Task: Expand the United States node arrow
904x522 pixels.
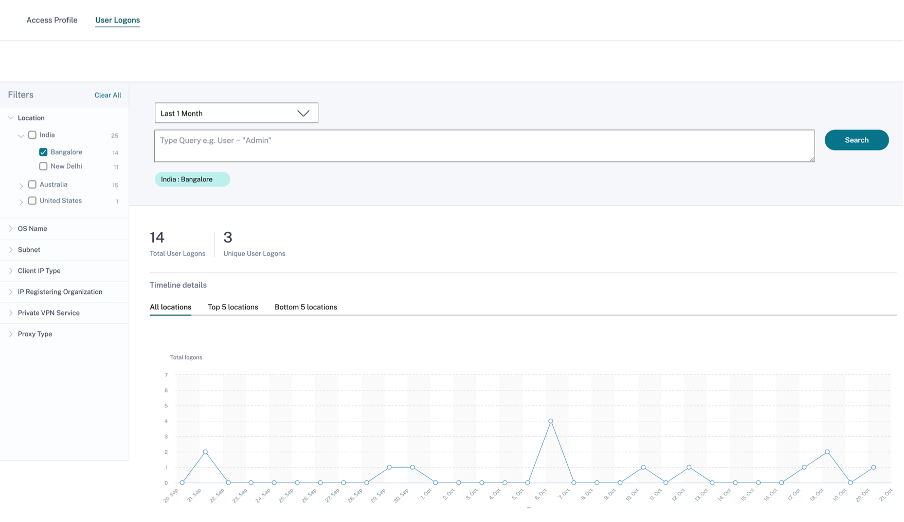Action: (x=21, y=201)
